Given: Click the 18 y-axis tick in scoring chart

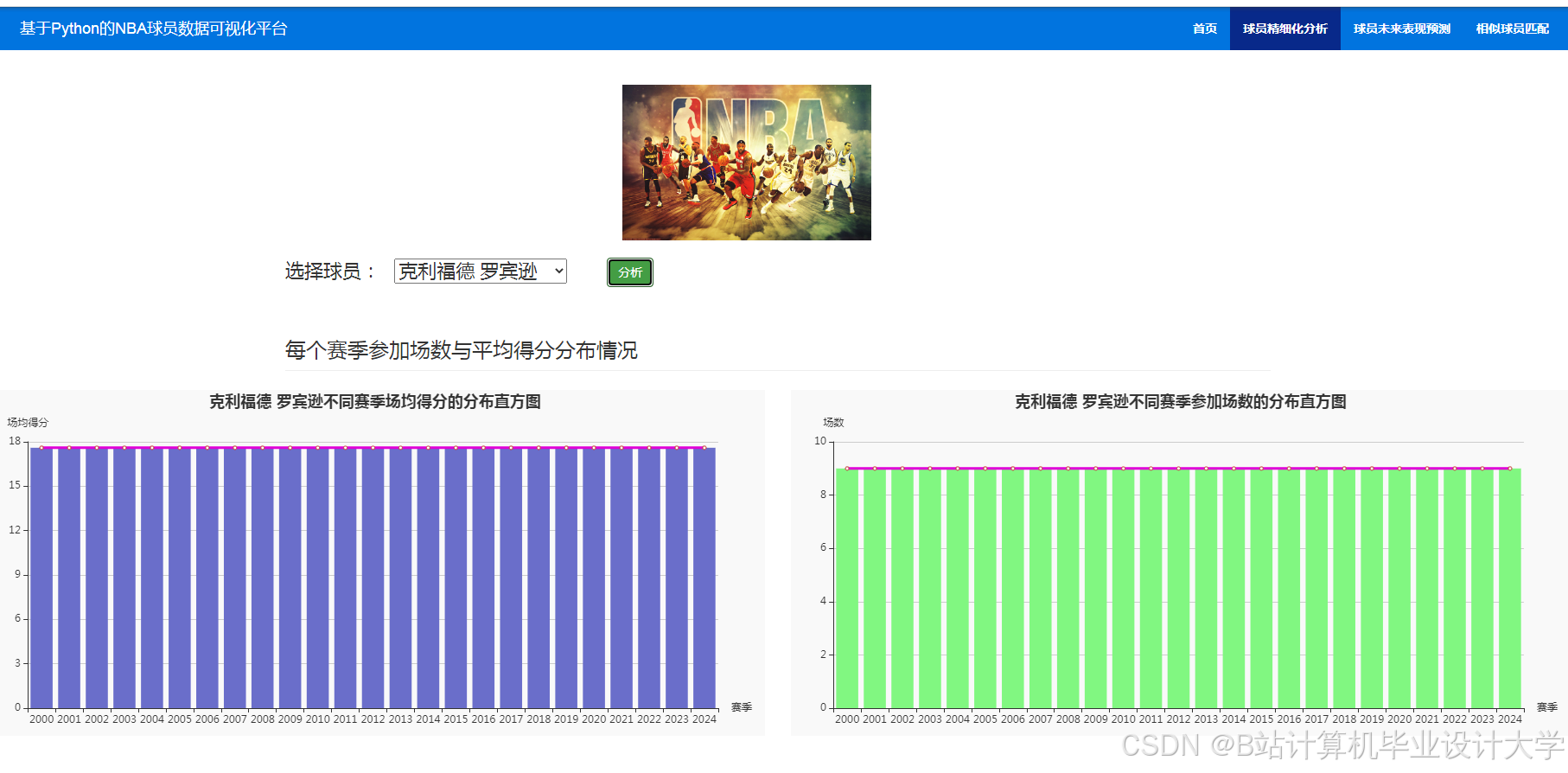Looking at the screenshot, I should tap(15, 441).
